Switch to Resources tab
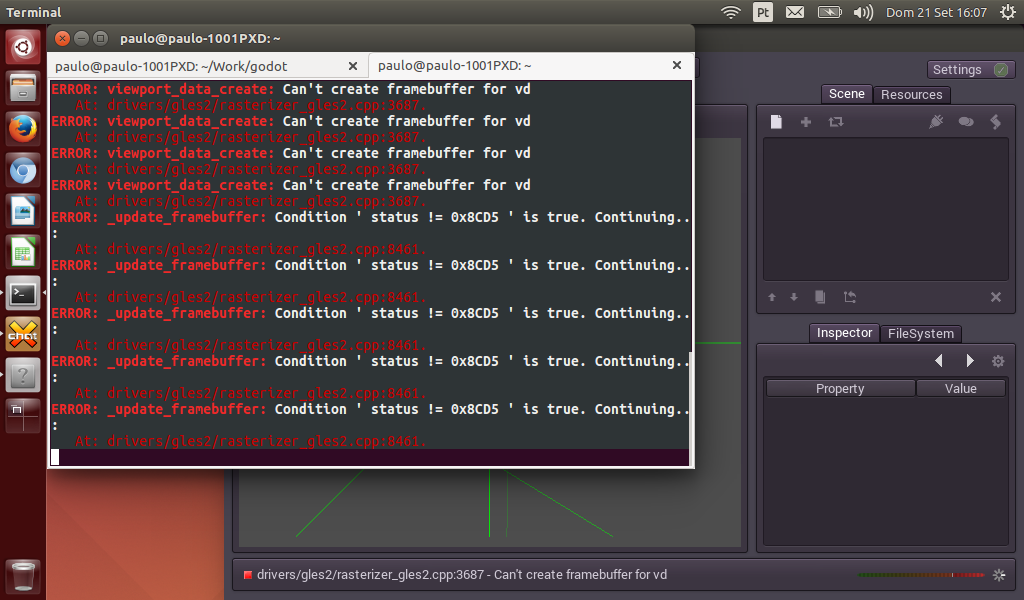 click(912, 95)
